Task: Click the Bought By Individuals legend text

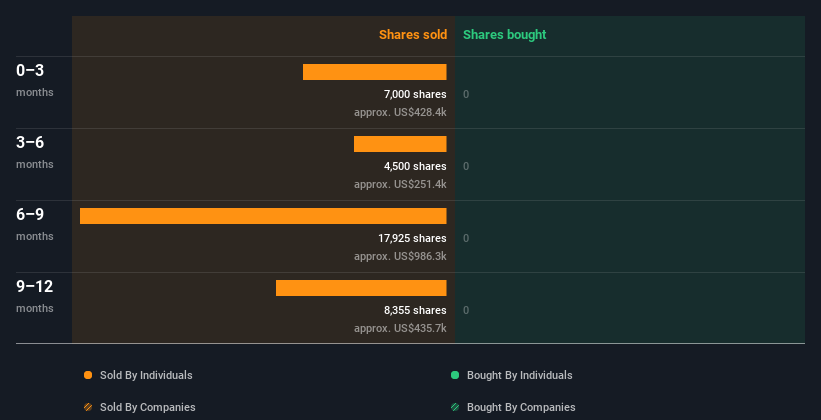Action: 519,375
